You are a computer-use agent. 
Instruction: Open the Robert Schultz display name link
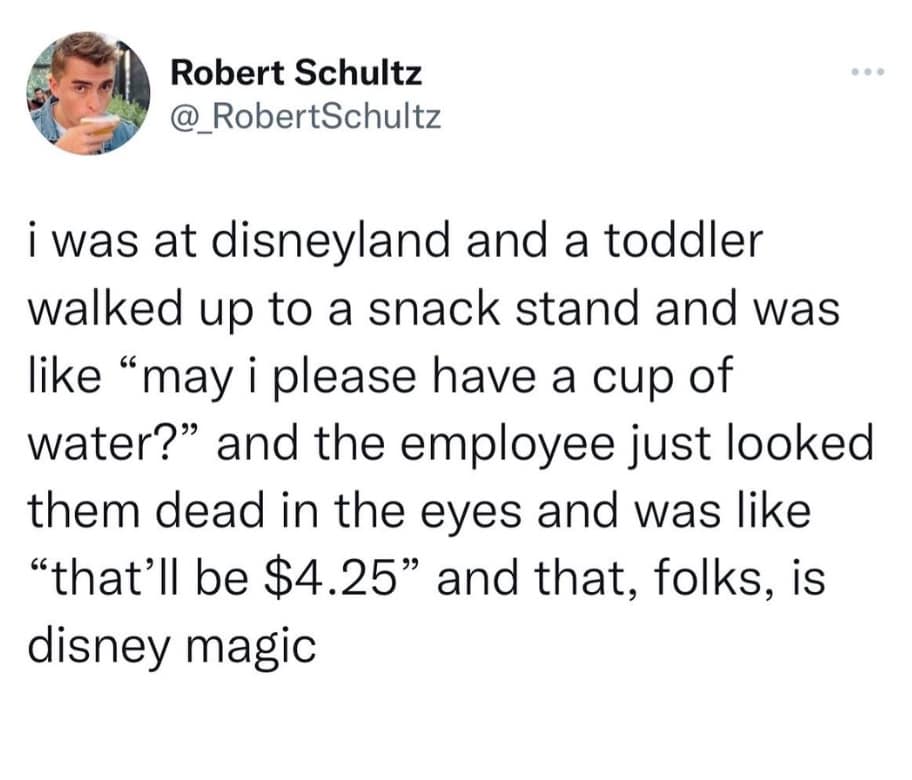[x=296, y=72]
